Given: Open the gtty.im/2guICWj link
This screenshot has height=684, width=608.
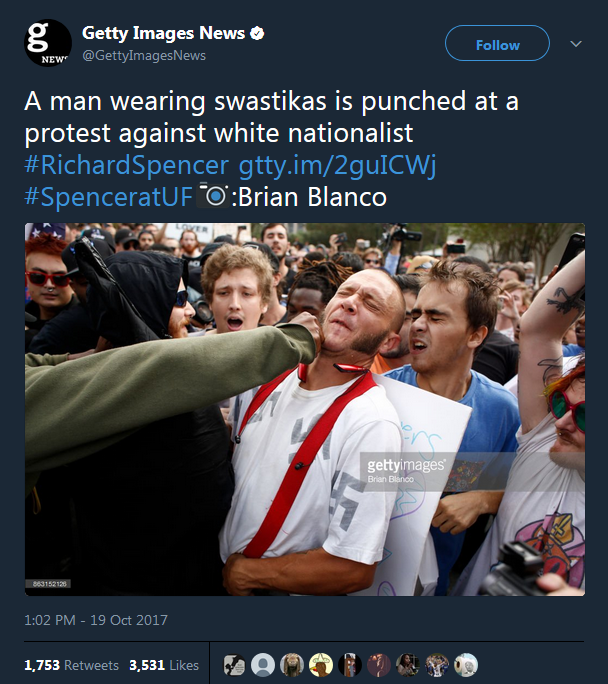Looking at the screenshot, I should pos(337,165).
